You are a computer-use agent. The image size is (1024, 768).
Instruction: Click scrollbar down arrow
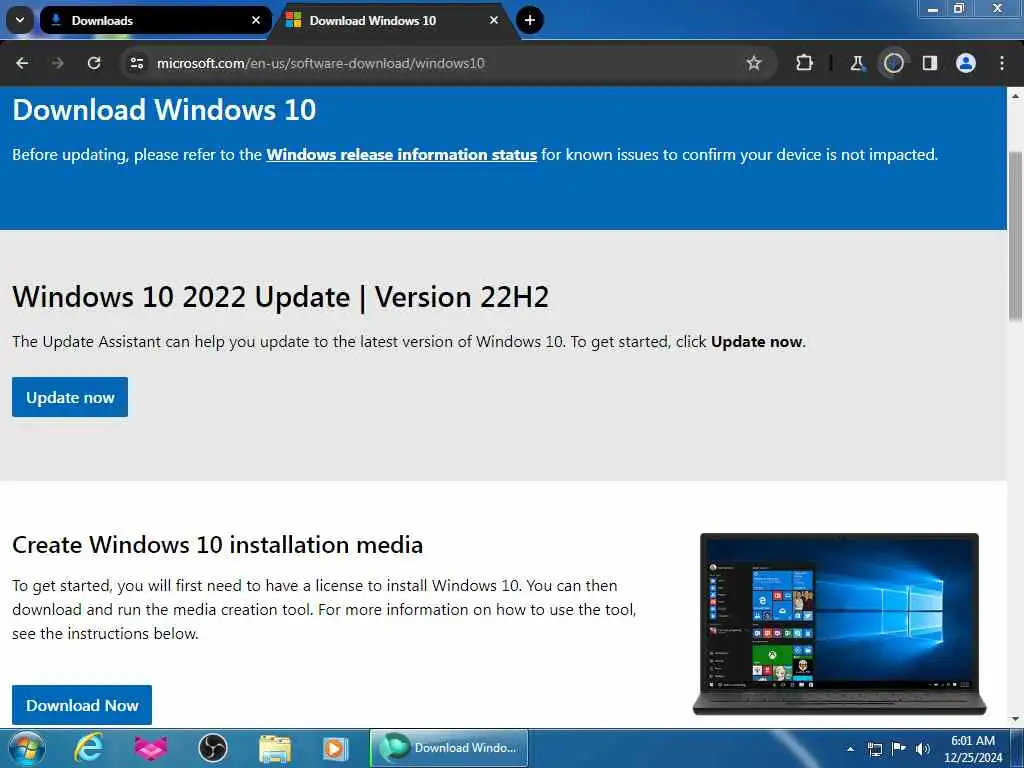1015,719
